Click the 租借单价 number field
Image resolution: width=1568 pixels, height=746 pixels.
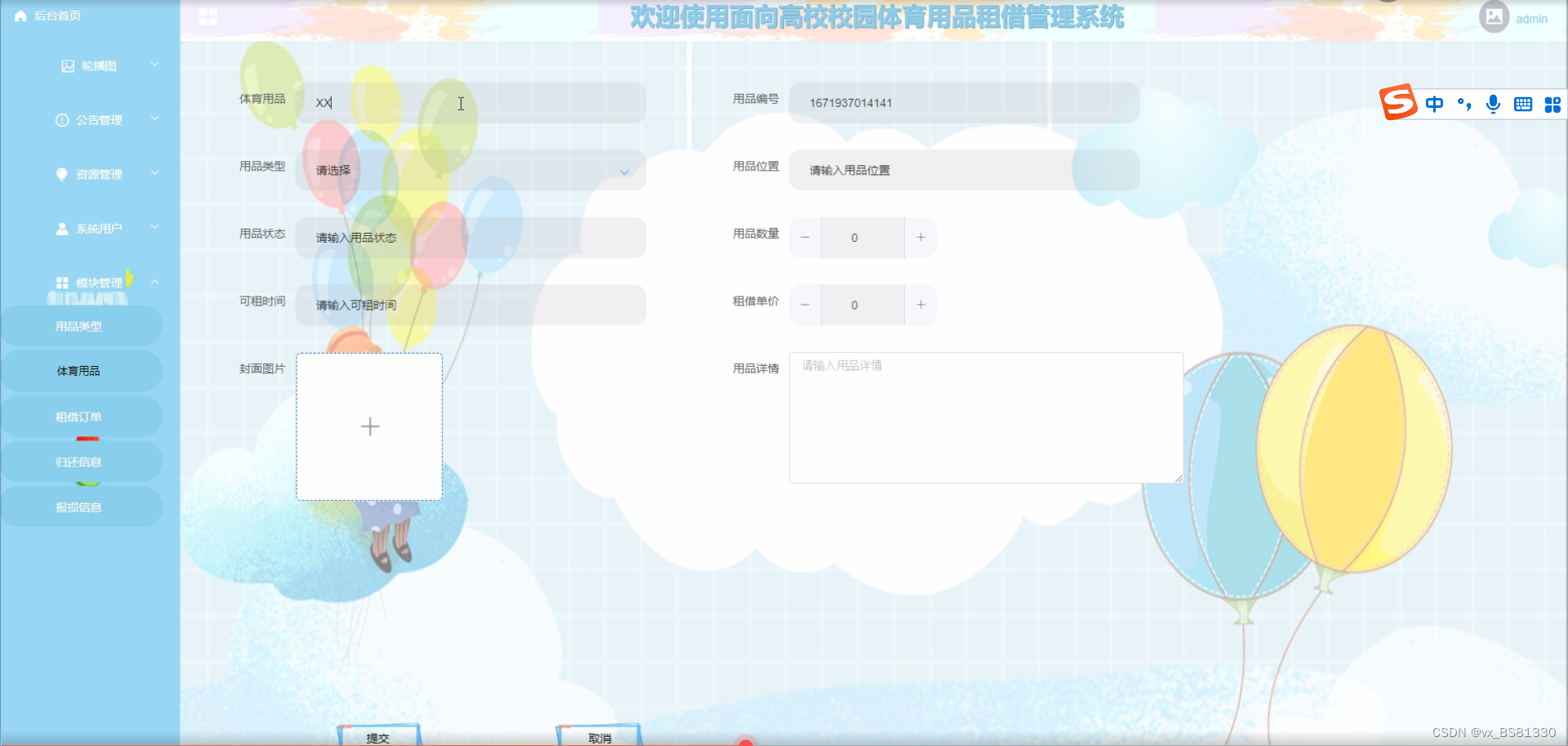pos(862,306)
